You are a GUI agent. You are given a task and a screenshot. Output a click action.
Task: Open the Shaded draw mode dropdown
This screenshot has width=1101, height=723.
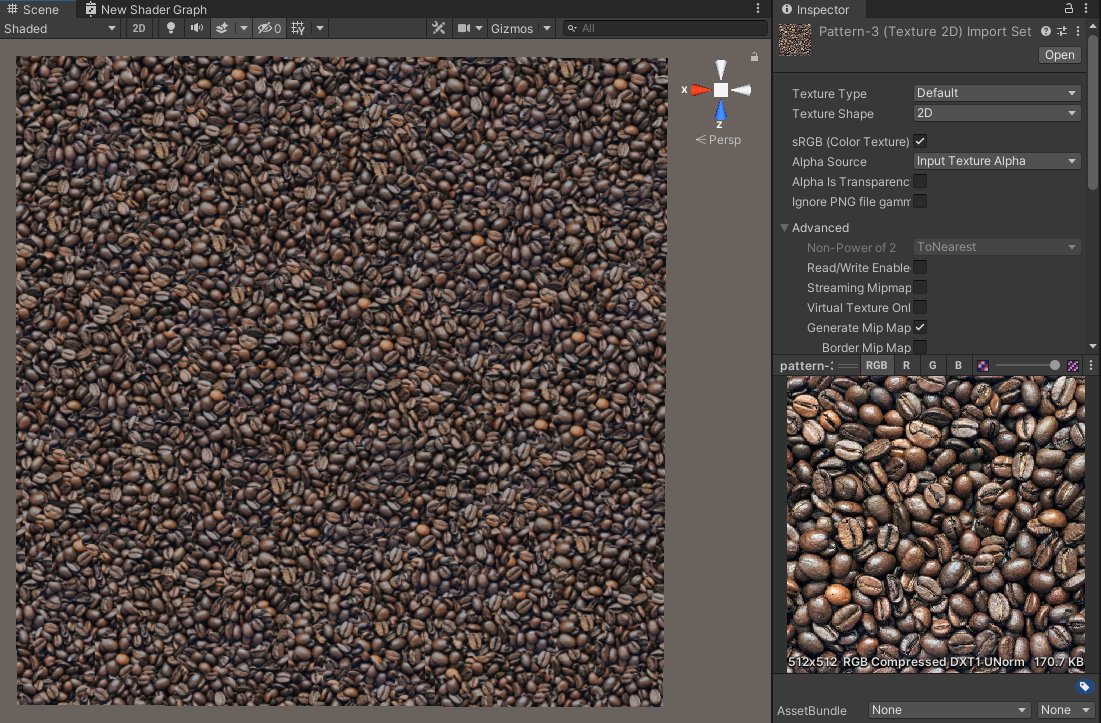pyautogui.click(x=60, y=28)
